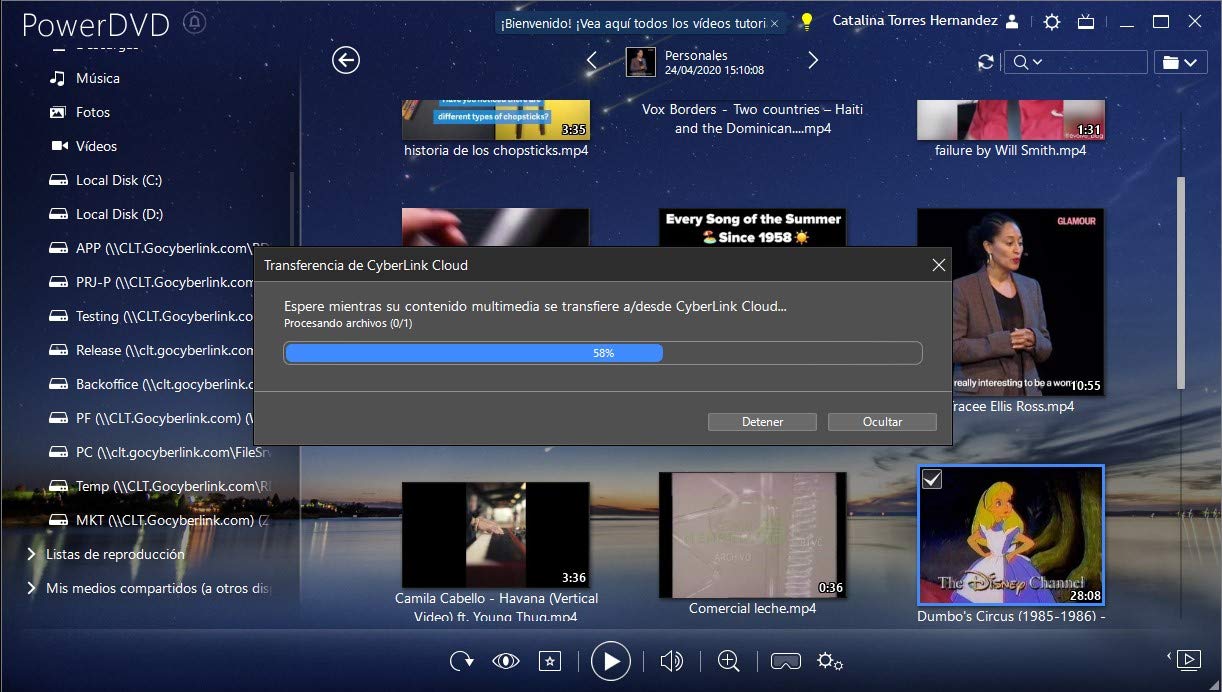The height and width of the screenshot is (692, 1222).
Task: Click the 58% transfer progress bar
Action: click(x=603, y=353)
